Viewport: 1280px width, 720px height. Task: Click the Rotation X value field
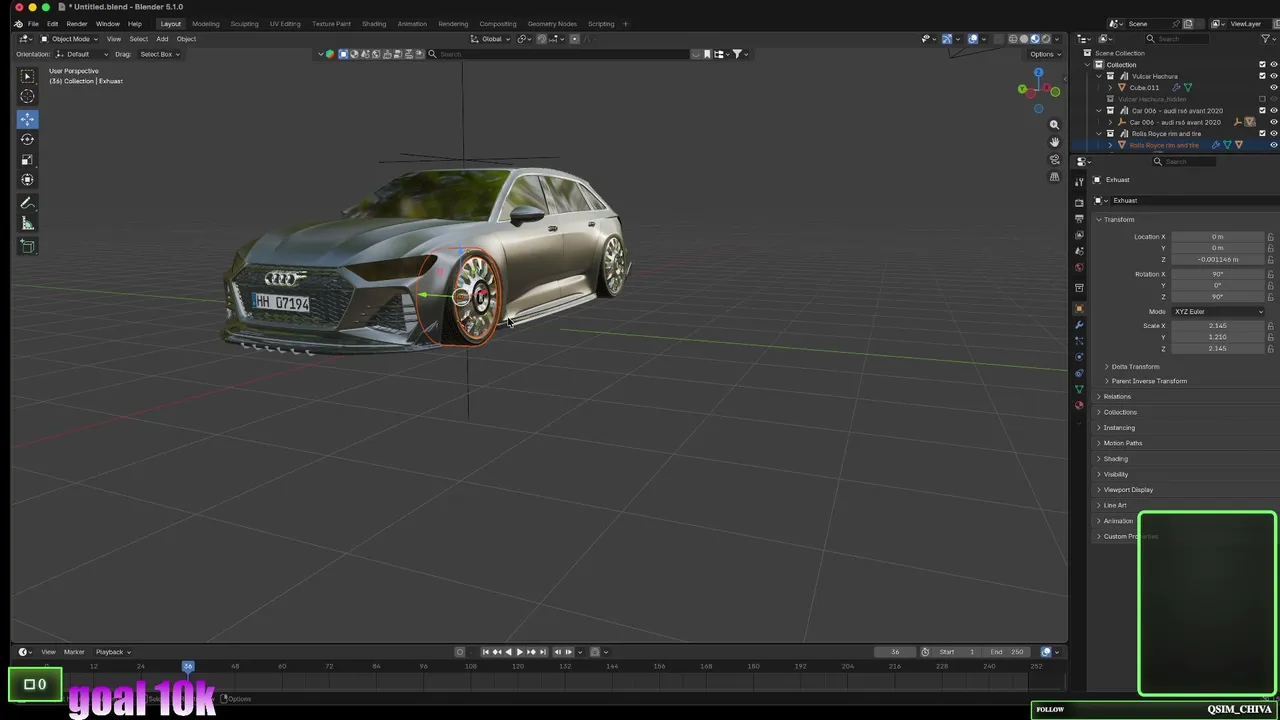1217,274
